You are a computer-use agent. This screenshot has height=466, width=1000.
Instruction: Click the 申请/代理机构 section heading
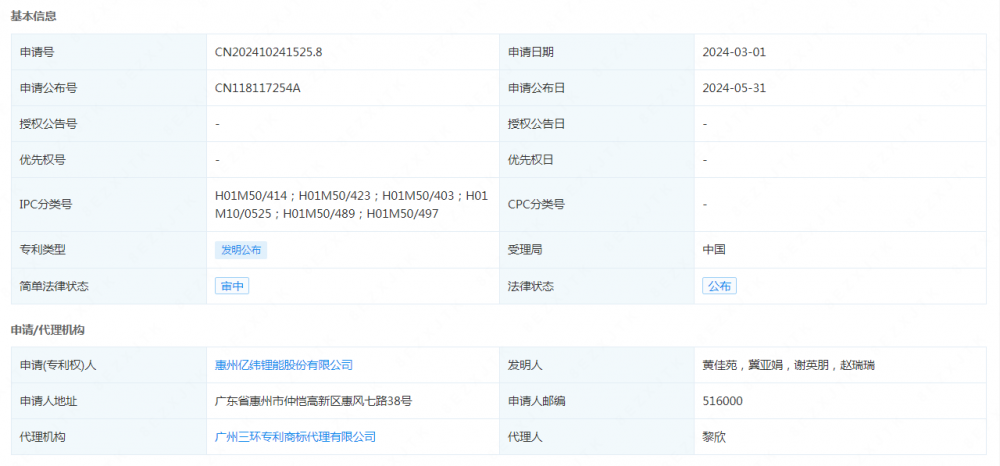48,330
